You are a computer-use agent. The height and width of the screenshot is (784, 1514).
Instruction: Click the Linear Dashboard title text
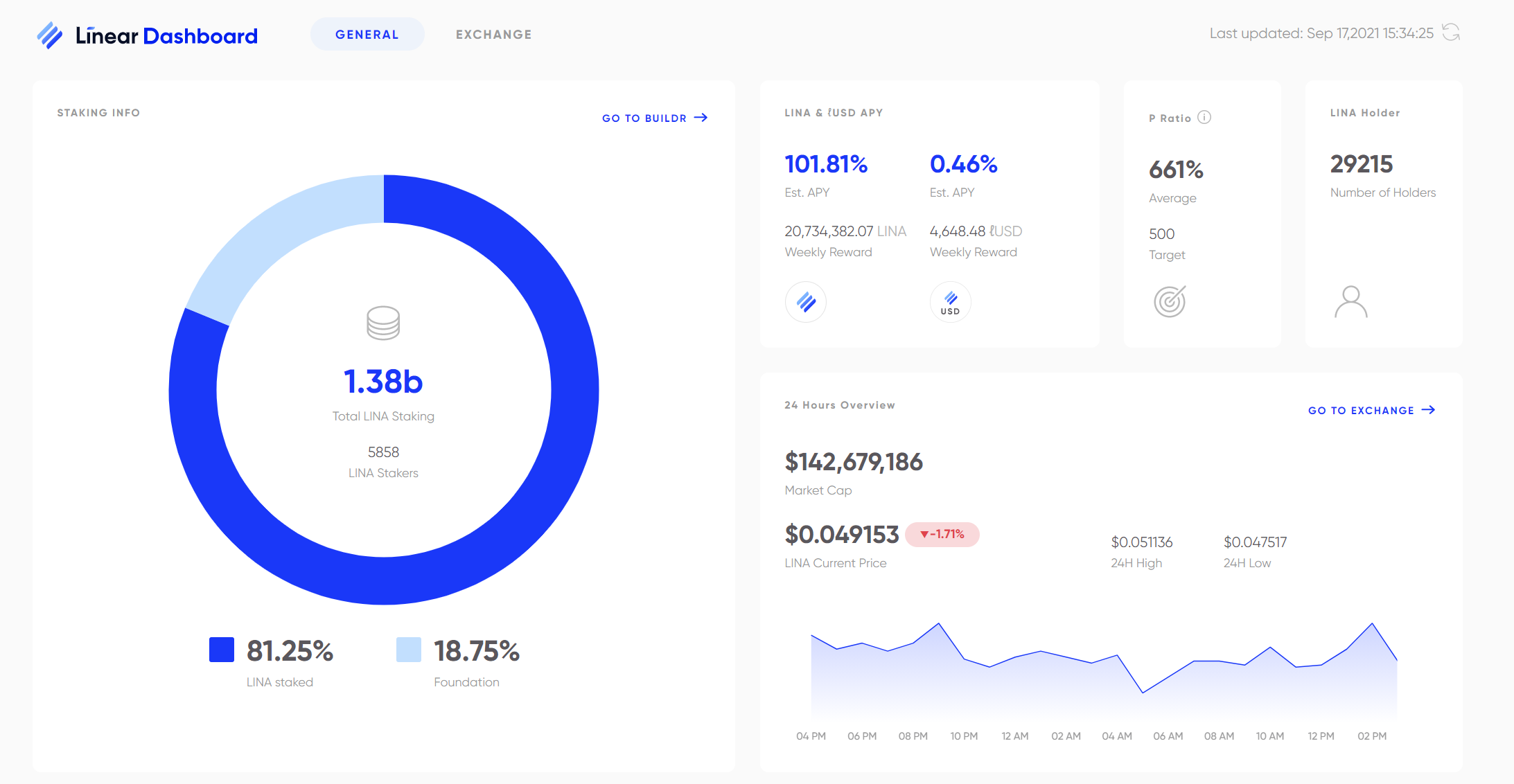coord(166,35)
